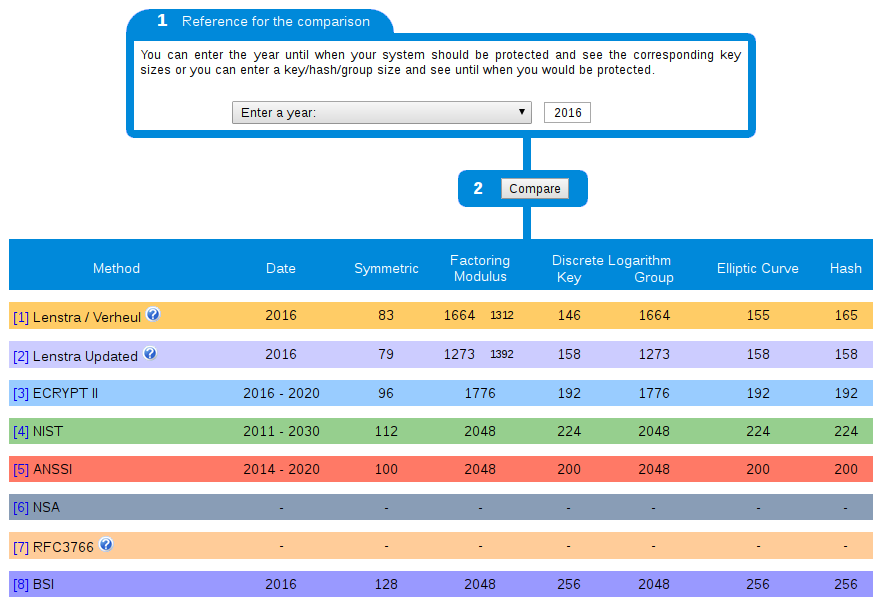Screen dimensions: 883x607
Task: Click factoring modulus 1664 in Lenstra / Verheul row
Action: 460,315
